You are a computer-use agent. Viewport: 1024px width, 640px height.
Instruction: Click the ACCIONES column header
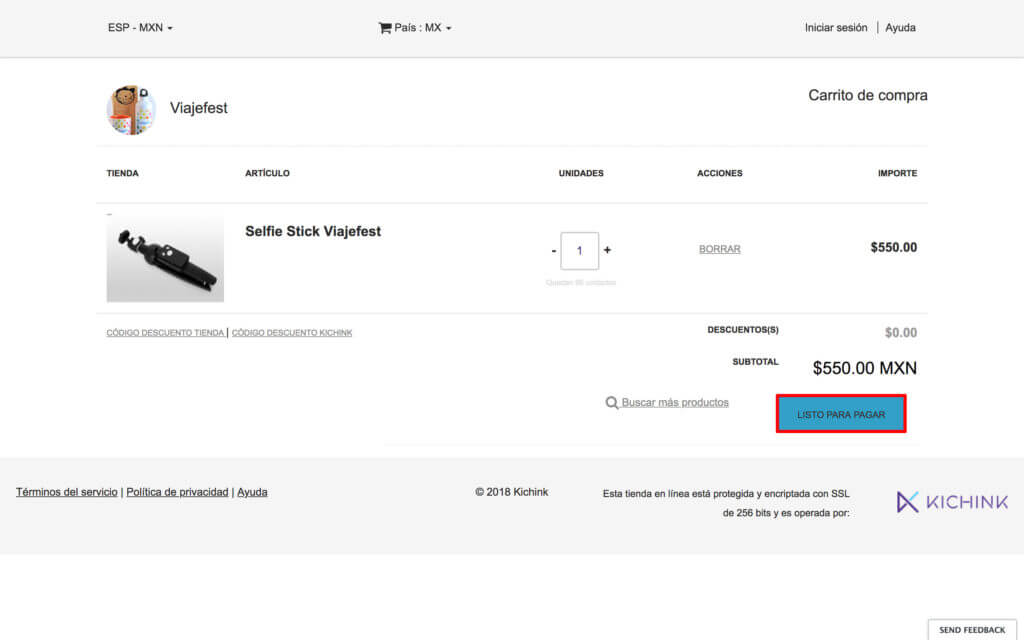point(720,173)
